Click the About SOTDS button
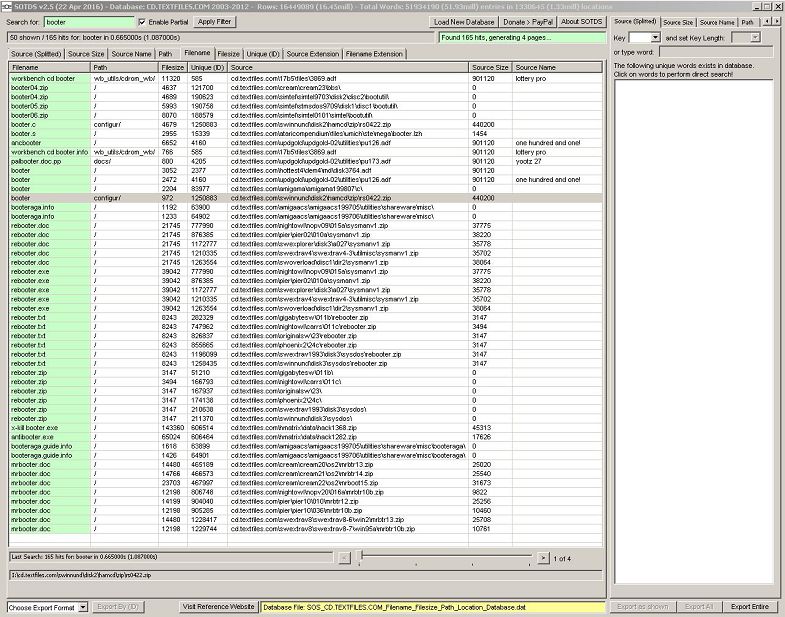This screenshot has height=617, width=785. point(581,21)
